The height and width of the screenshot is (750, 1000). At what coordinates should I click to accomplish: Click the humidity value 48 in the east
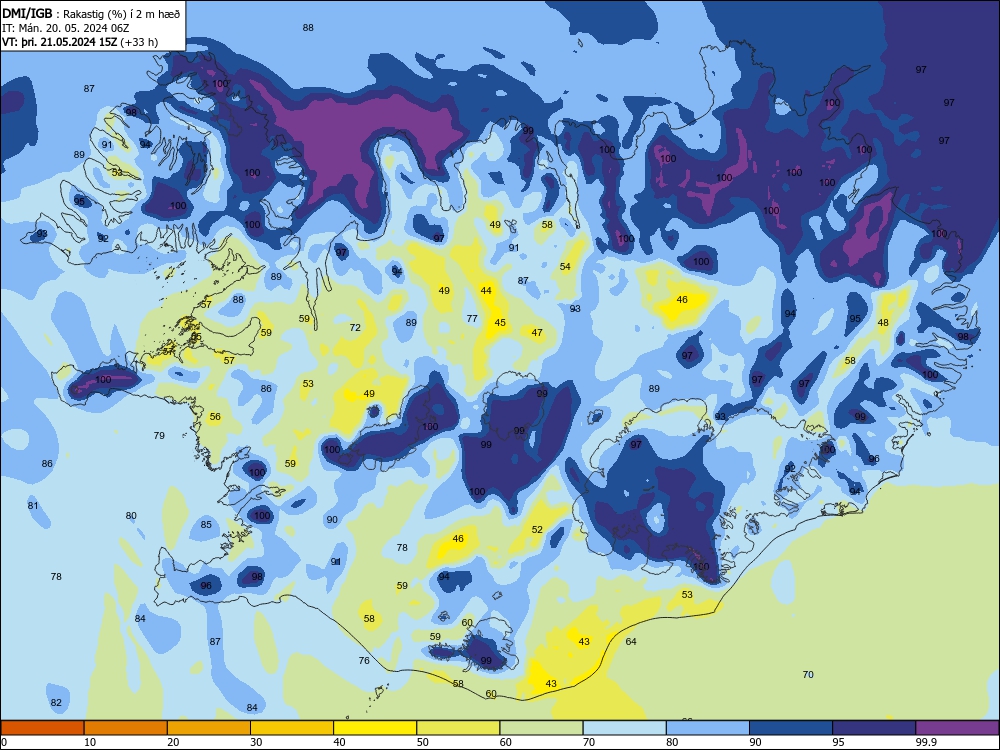[883, 323]
